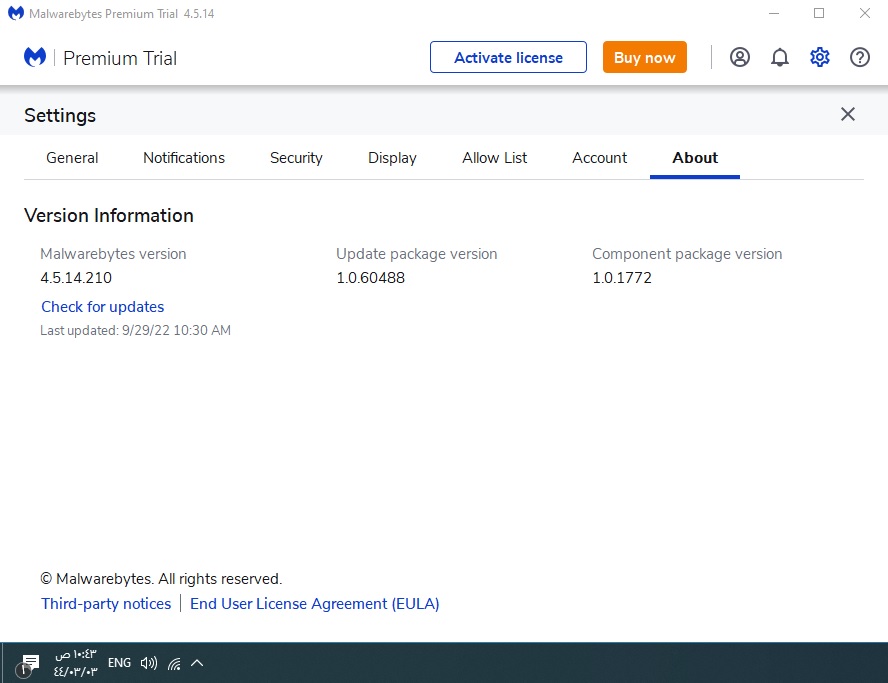This screenshot has width=888, height=683.
Task: Switch to the General tab
Action: (72, 158)
